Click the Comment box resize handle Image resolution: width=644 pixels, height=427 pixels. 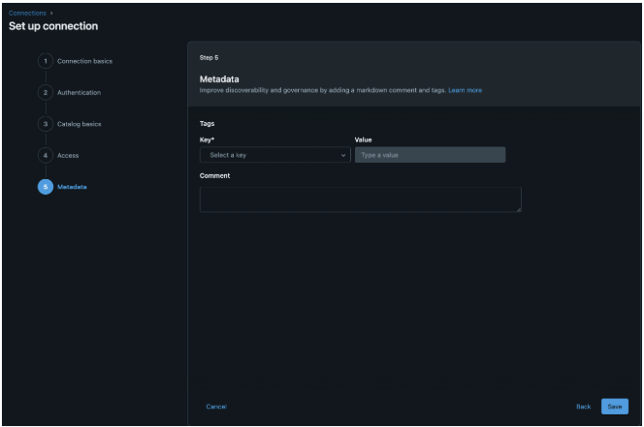click(x=519, y=209)
